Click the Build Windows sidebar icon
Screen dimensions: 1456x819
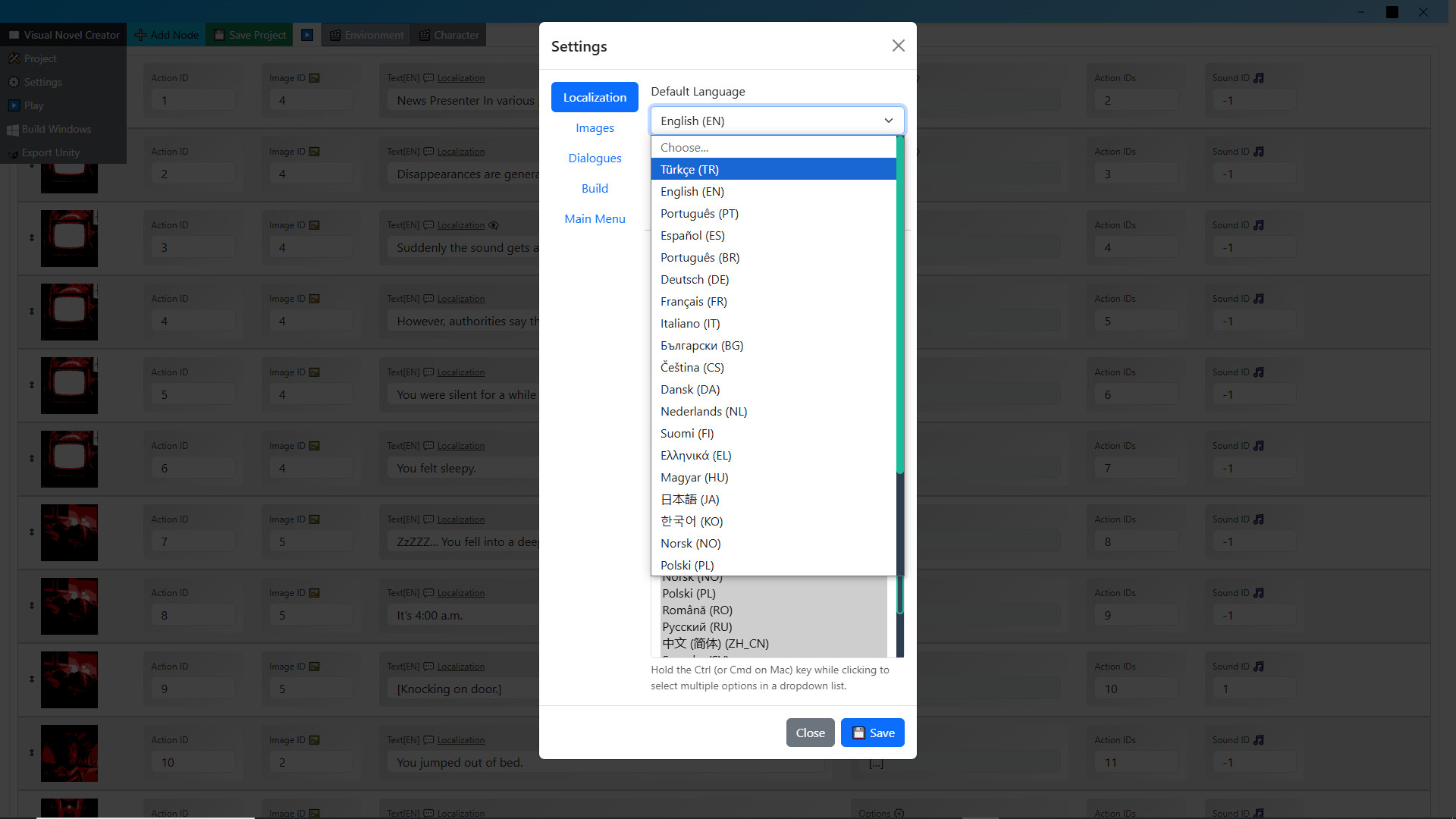click(x=56, y=129)
